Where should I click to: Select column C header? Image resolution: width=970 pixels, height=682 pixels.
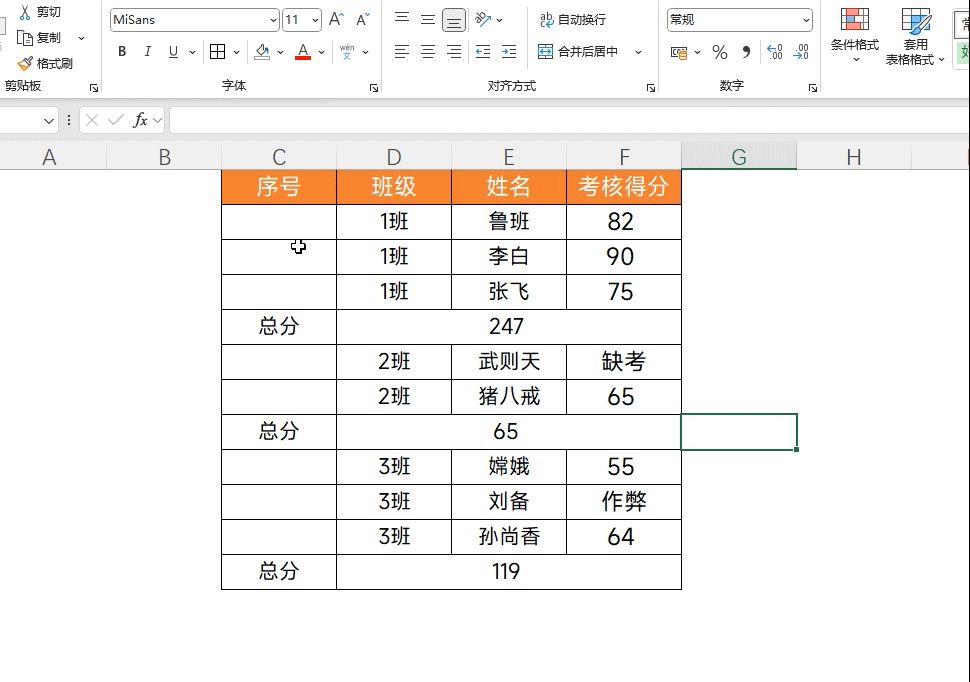pos(279,157)
